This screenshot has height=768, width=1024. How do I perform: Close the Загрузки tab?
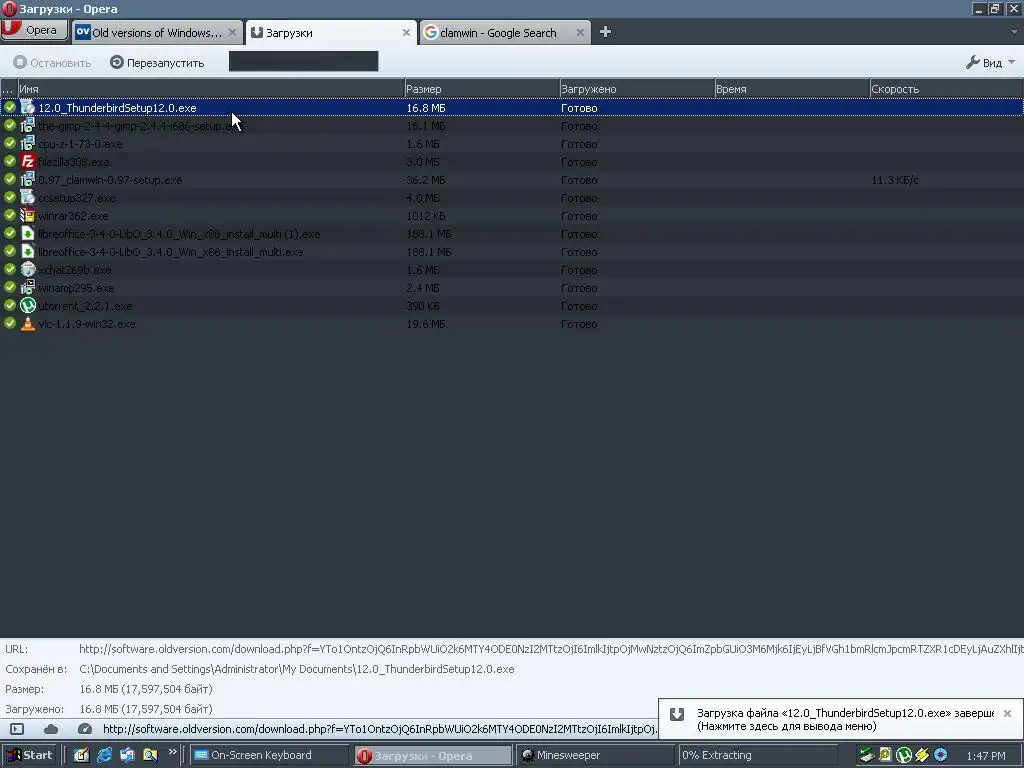406,33
